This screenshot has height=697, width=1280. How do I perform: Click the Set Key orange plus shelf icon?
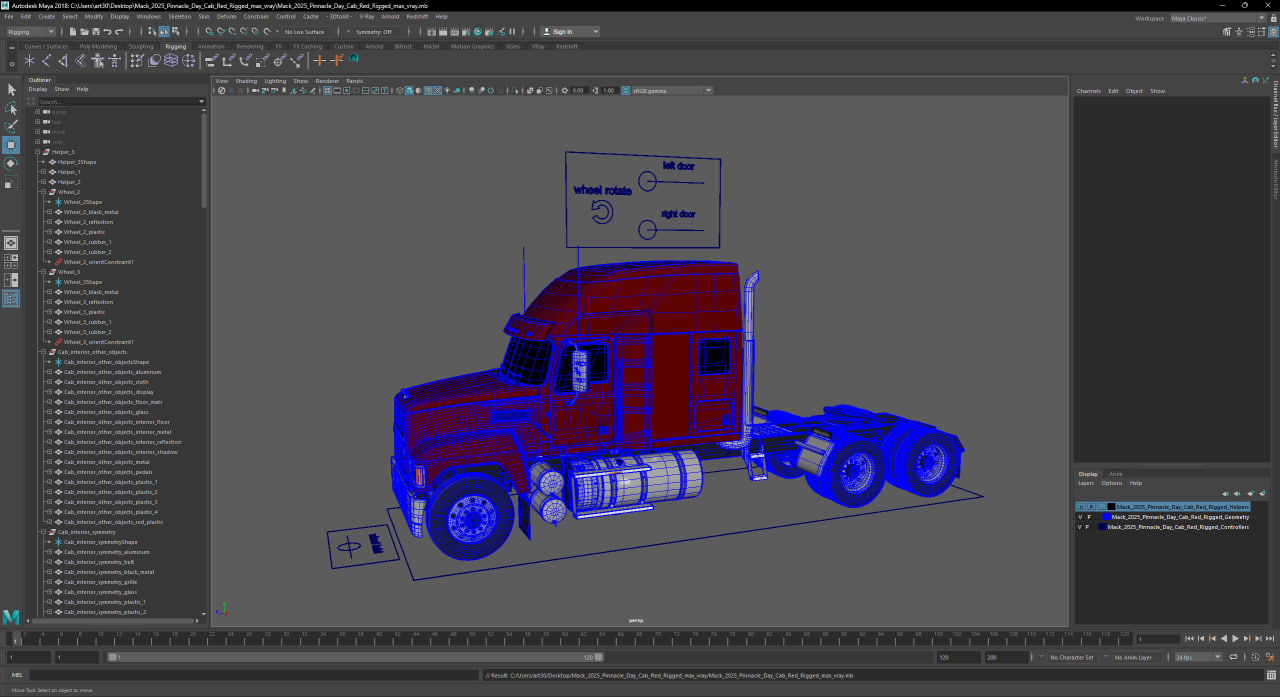[320, 61]
